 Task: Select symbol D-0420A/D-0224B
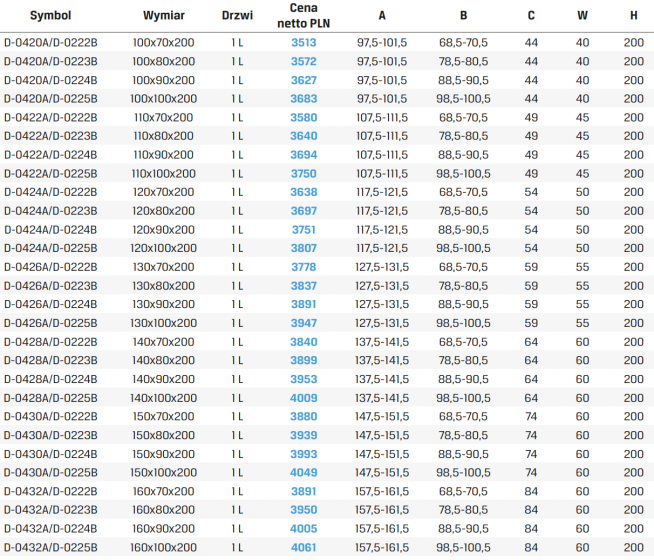(x=50, y=80)
